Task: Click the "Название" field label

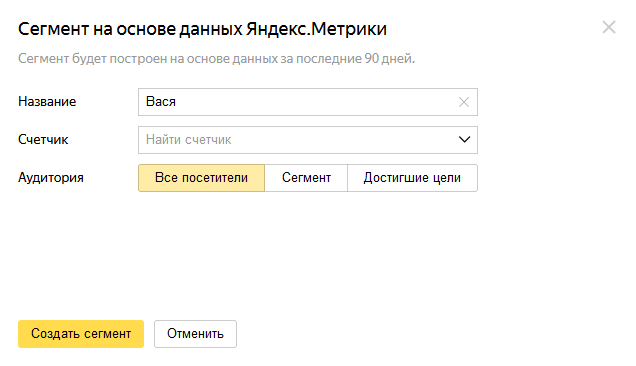Action: (x=47, y=101)
